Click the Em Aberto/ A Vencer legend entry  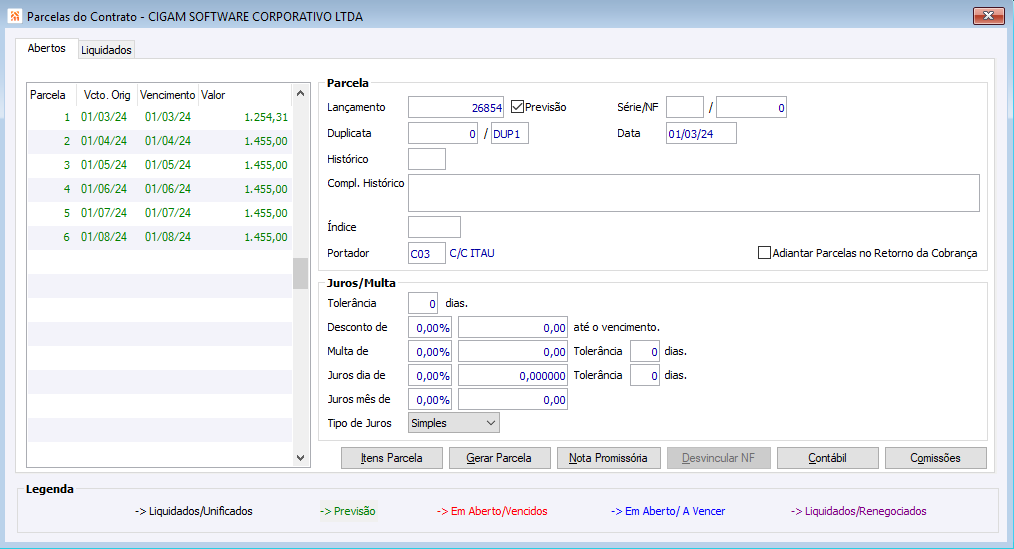click(x=668, y=511)
